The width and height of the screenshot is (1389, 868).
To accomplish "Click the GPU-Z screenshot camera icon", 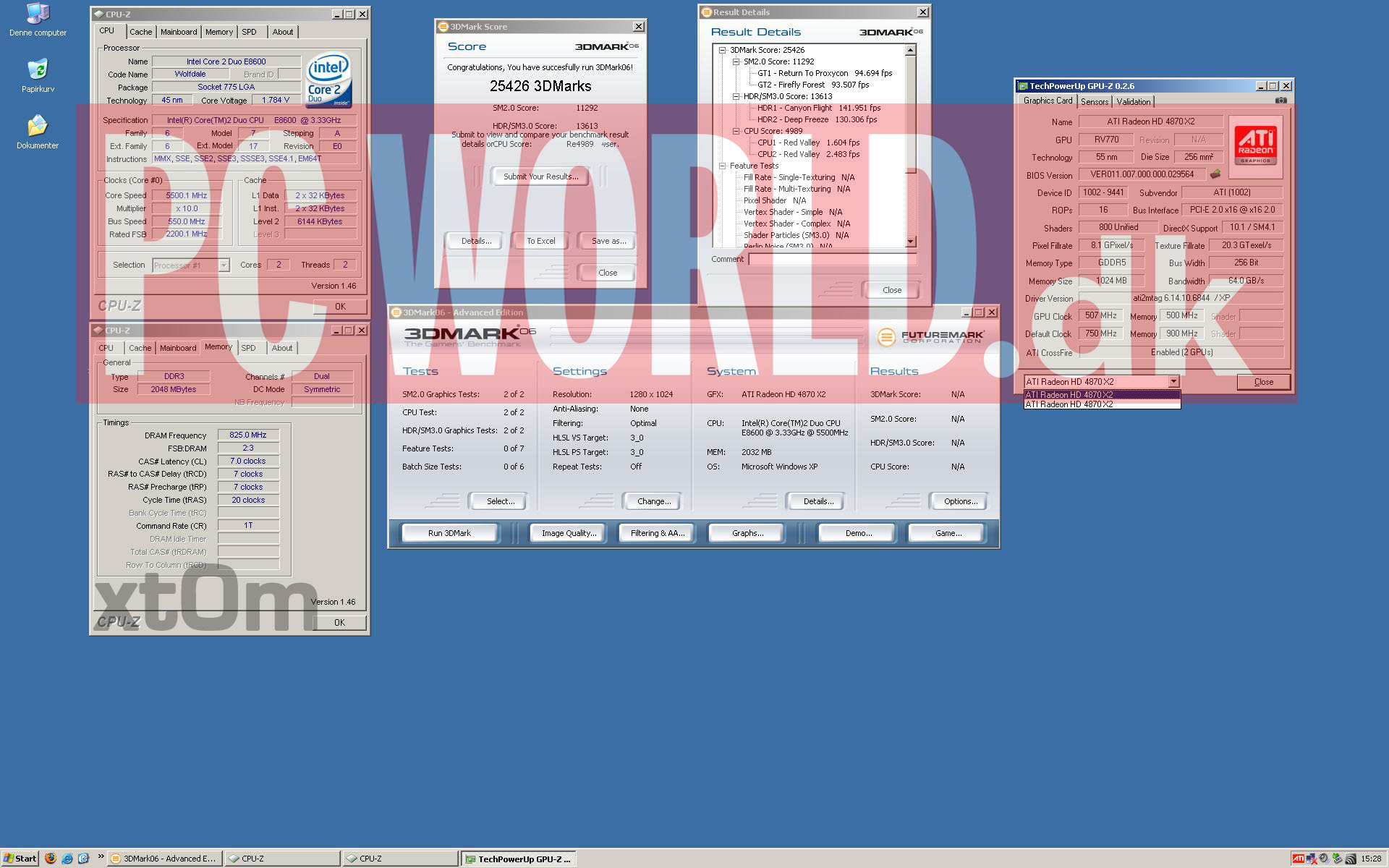I will [1280, 101].
